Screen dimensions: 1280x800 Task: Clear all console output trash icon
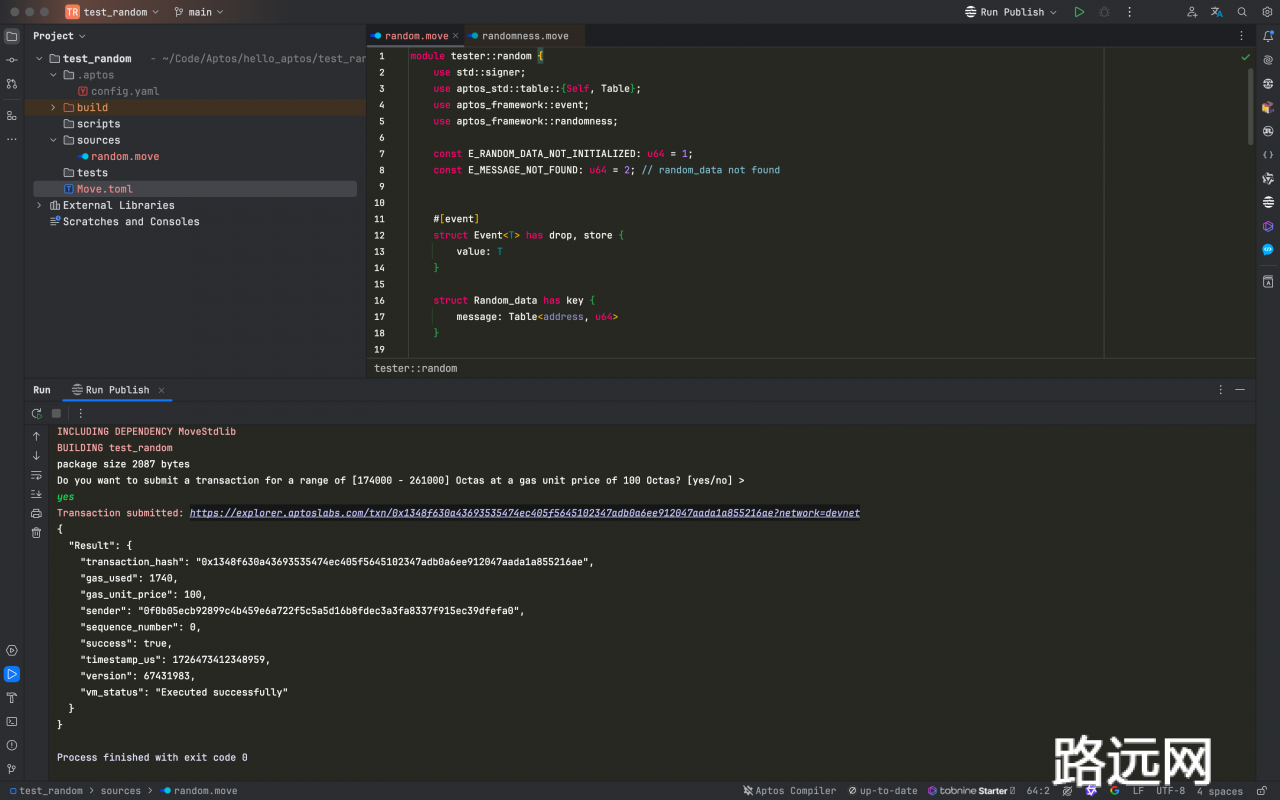(37, 532)
